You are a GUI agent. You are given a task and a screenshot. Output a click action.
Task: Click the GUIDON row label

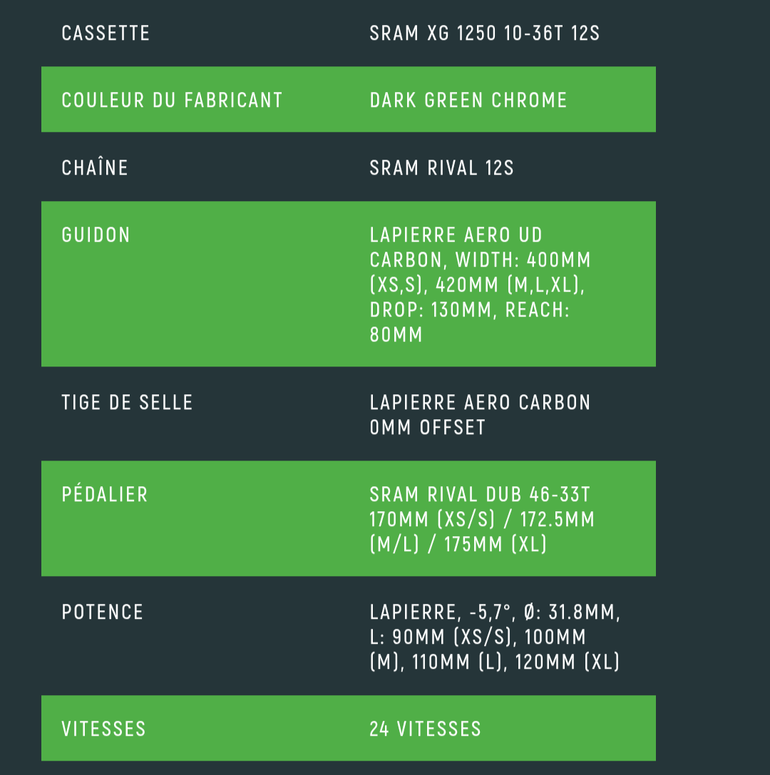(96, 235)
